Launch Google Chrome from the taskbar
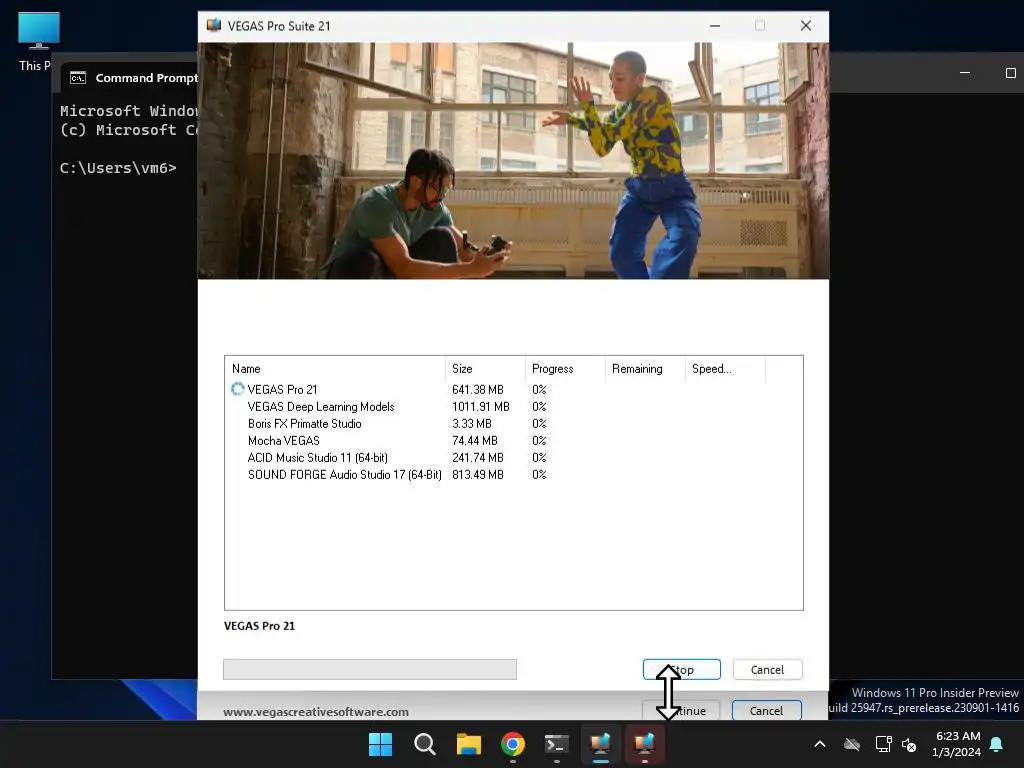Viewport: 1024px width, 768px height. point(513,744)
